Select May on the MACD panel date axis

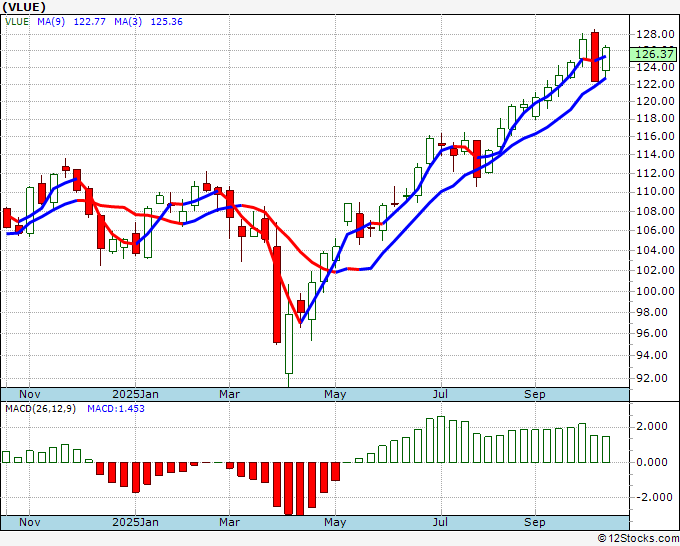335,522
